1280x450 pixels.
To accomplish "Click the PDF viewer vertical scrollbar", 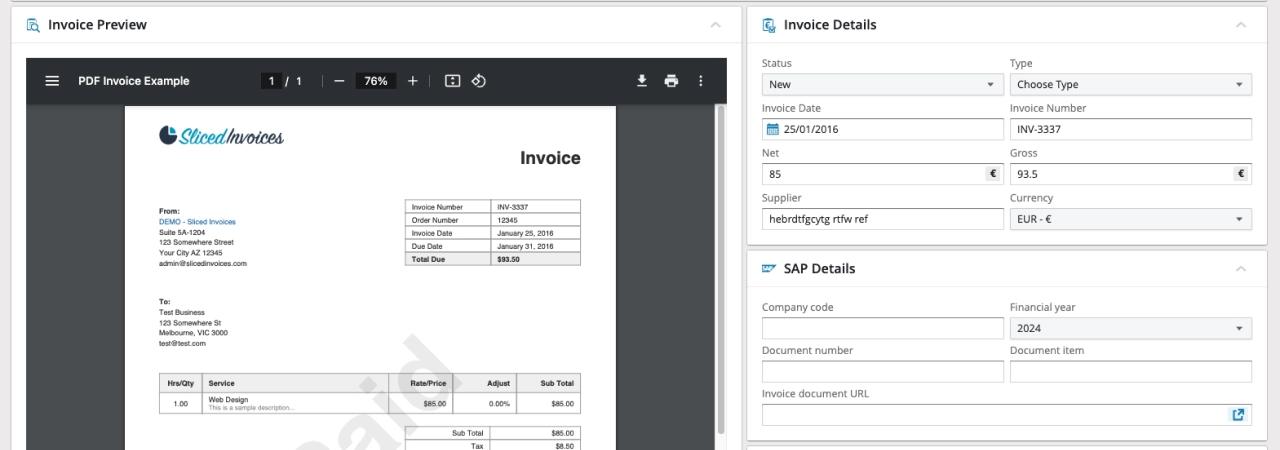I will [721, 270].
